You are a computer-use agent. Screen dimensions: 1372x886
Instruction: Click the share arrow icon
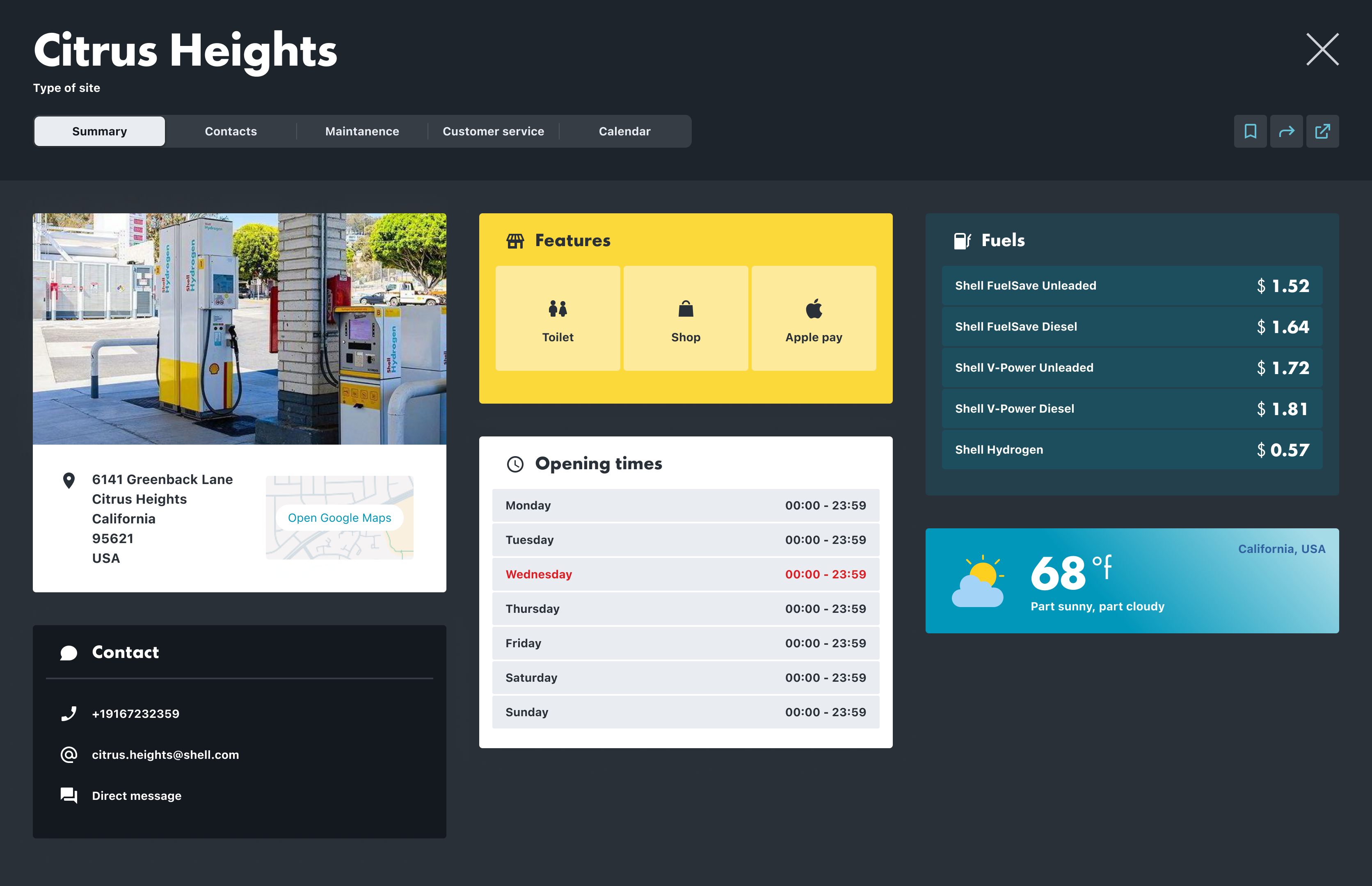pyautogui.click(x=1286, y=131)
